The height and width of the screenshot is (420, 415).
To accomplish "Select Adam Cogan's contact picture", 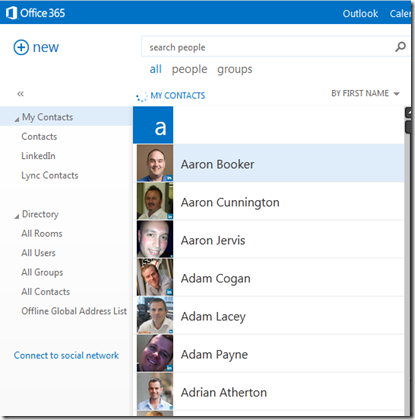I will click(x=155, y=277).
